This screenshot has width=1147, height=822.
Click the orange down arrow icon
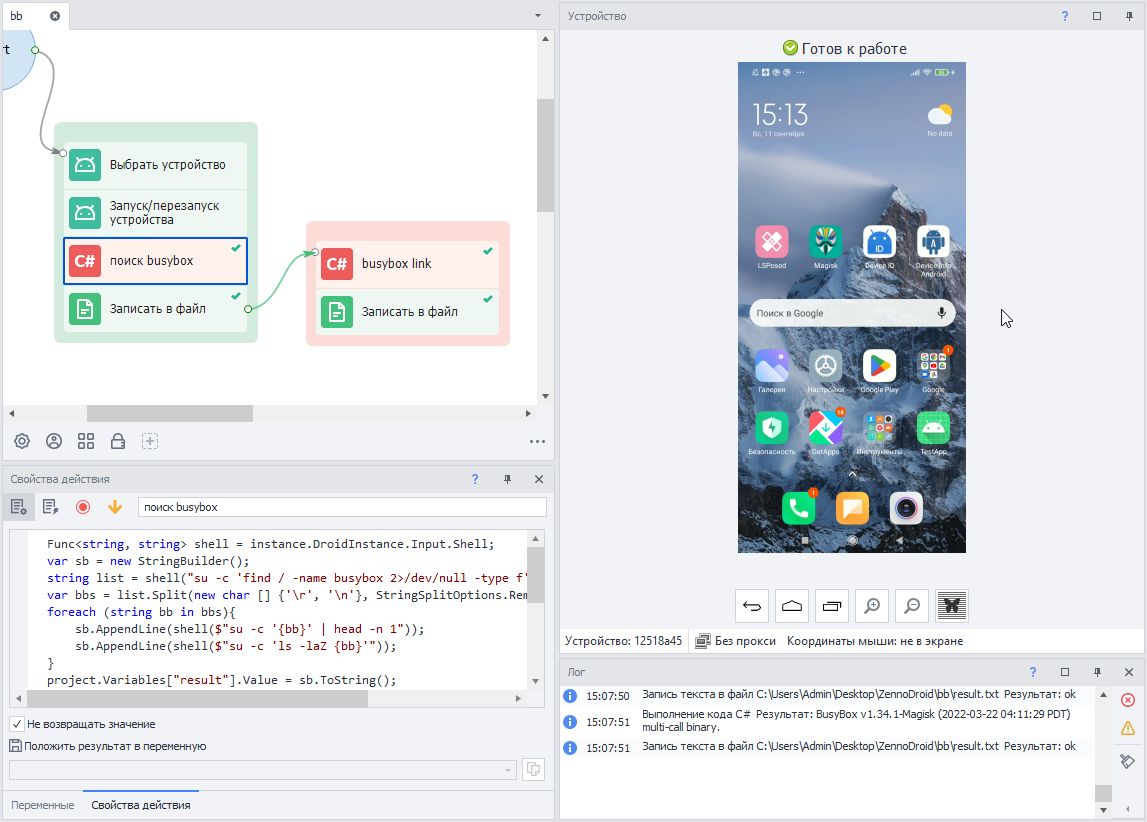point(115,507)
